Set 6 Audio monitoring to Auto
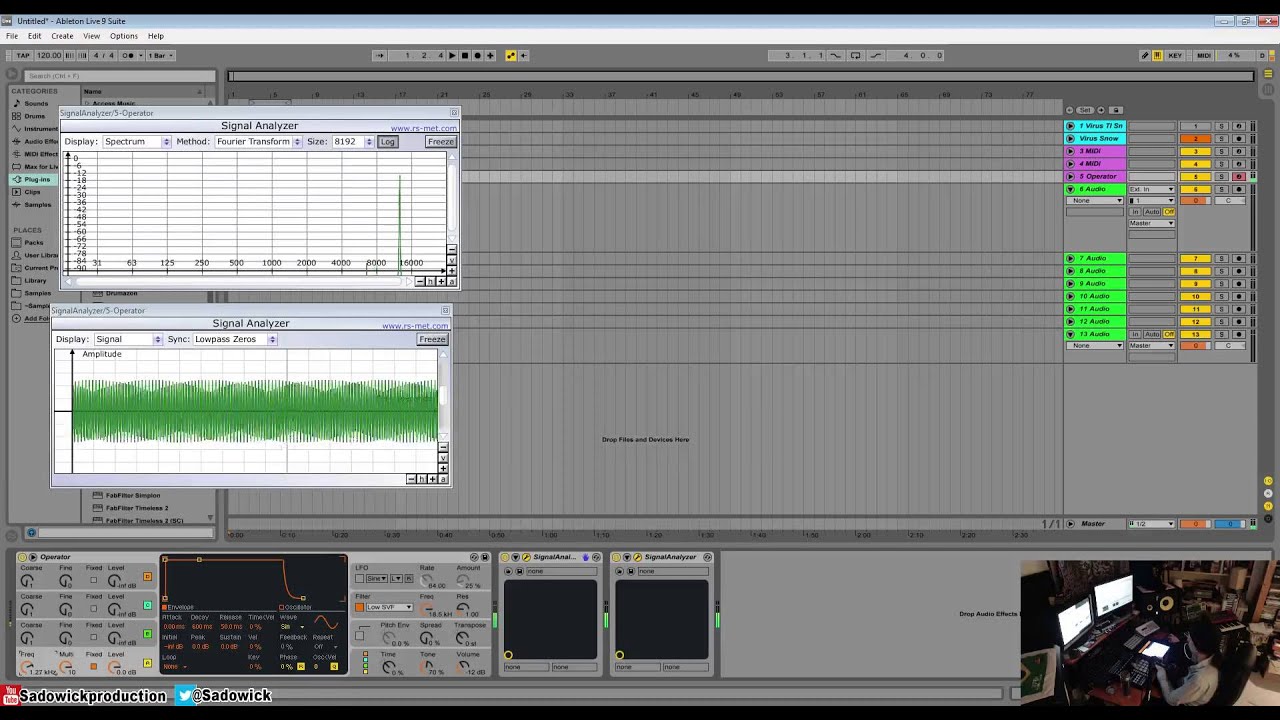Viewport: 1280px width, 720px height. coord(1153,212)
